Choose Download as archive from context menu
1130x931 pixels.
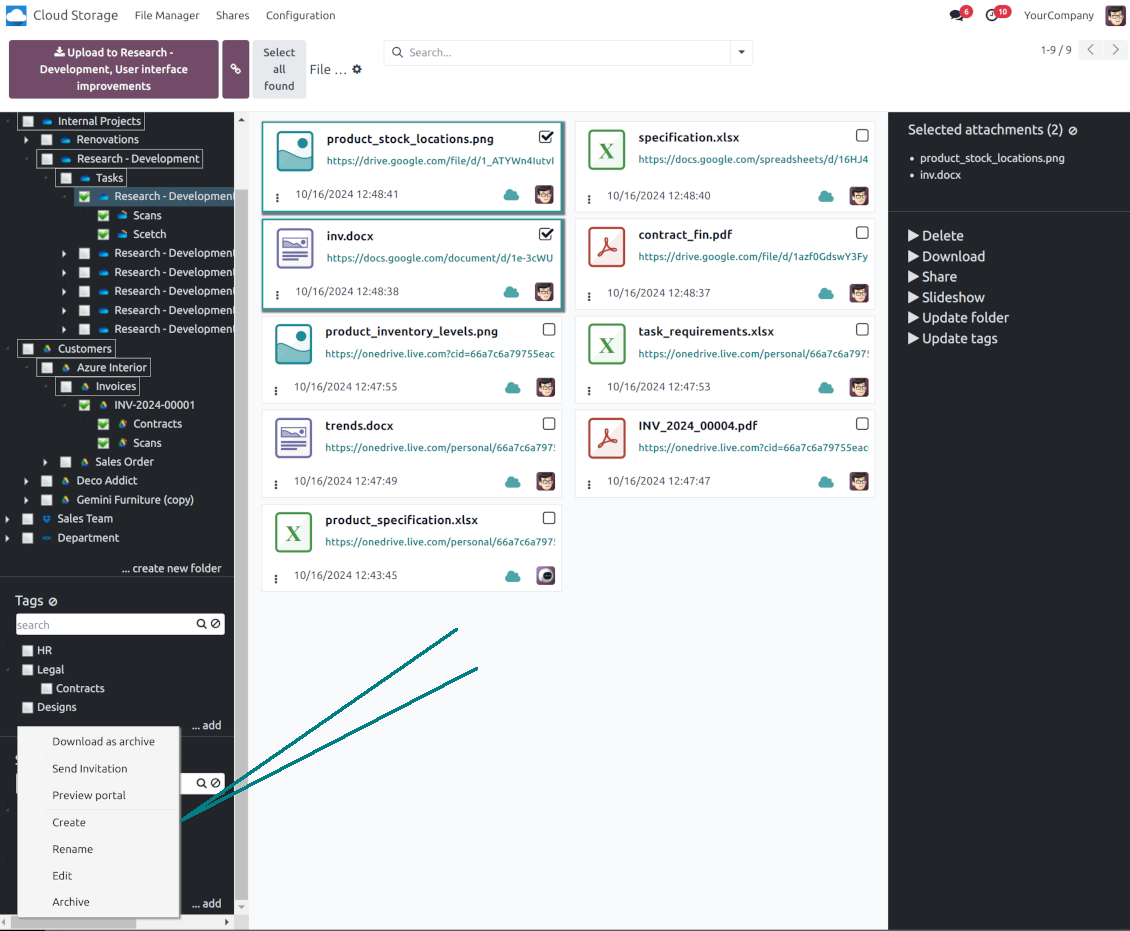click(103, 742)
